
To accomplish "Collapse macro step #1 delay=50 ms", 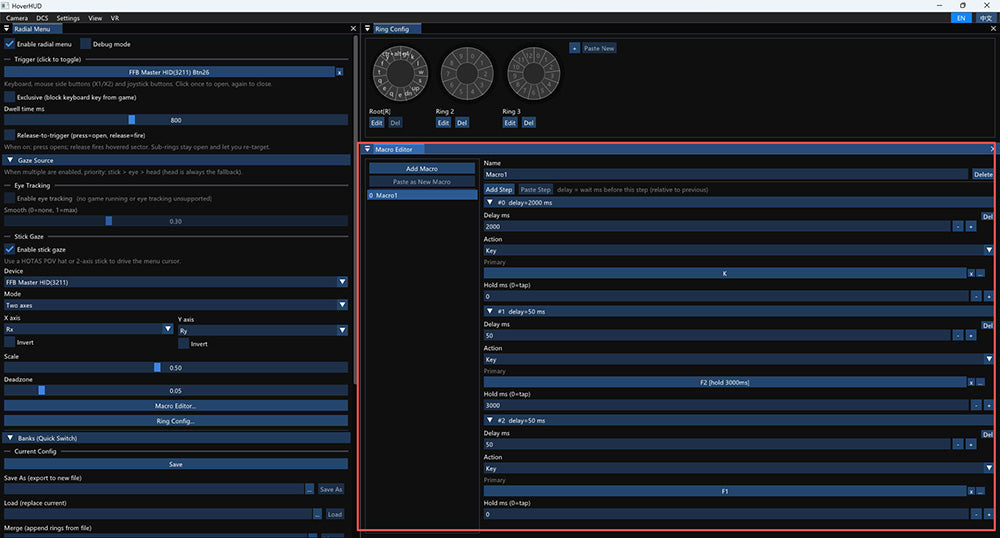I will tap(738, 311).
